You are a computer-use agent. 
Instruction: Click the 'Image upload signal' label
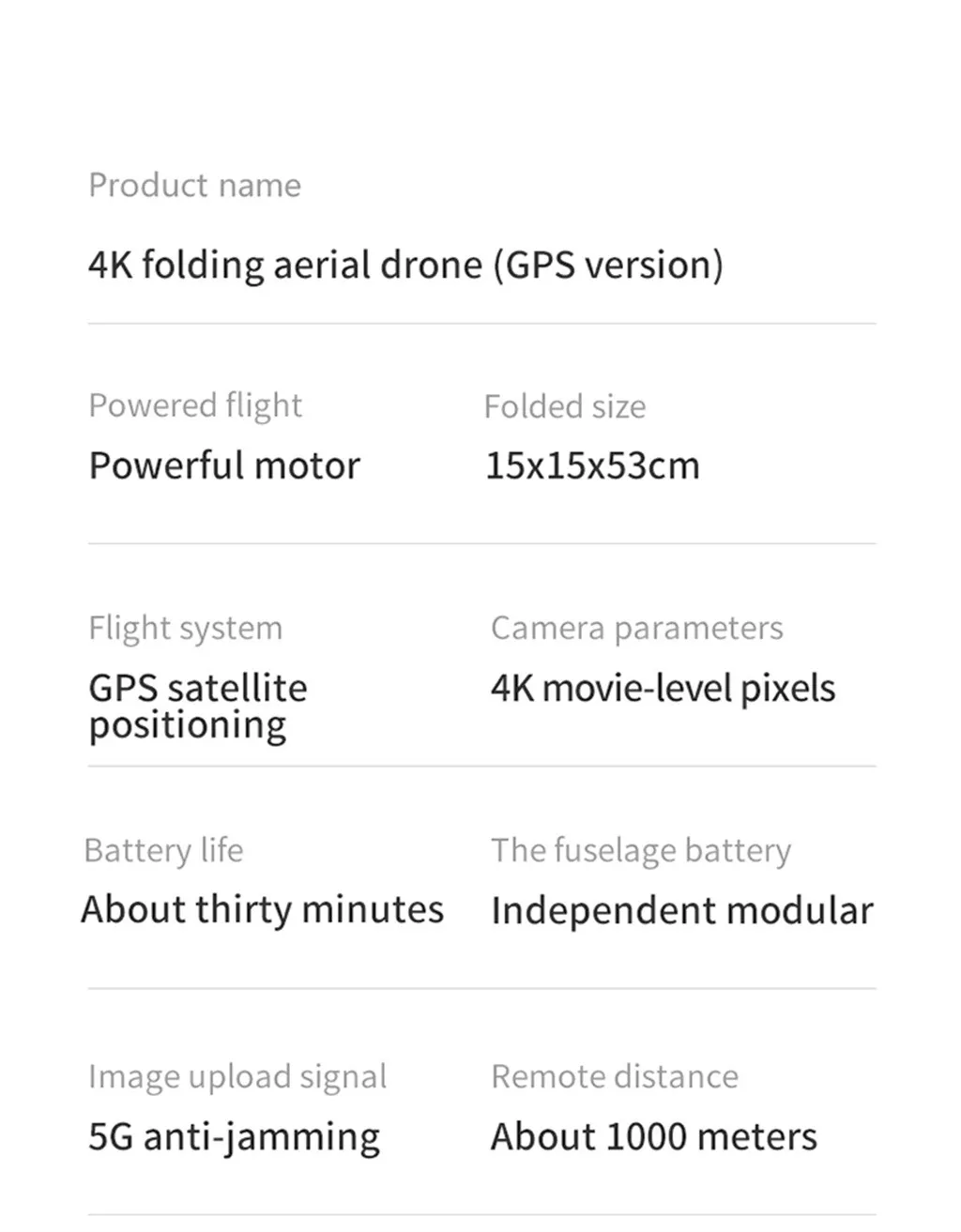pos(237,1076)
